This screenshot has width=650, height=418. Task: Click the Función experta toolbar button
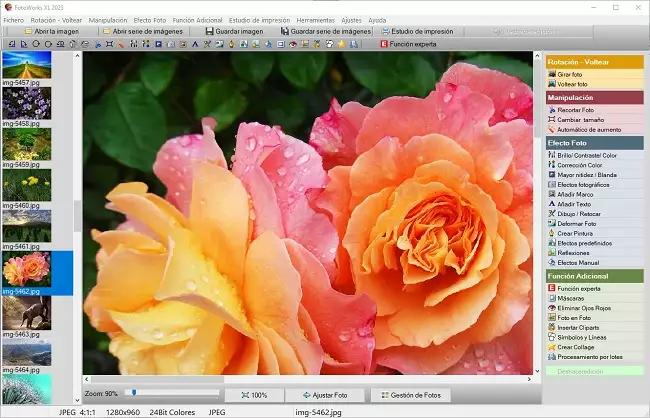[x=408, y=44]
